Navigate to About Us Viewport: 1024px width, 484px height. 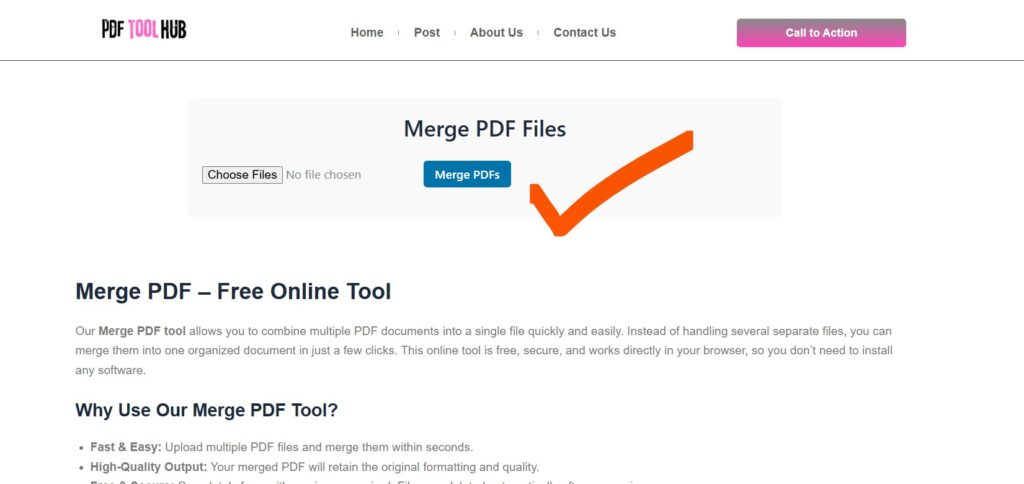[496, 32]
